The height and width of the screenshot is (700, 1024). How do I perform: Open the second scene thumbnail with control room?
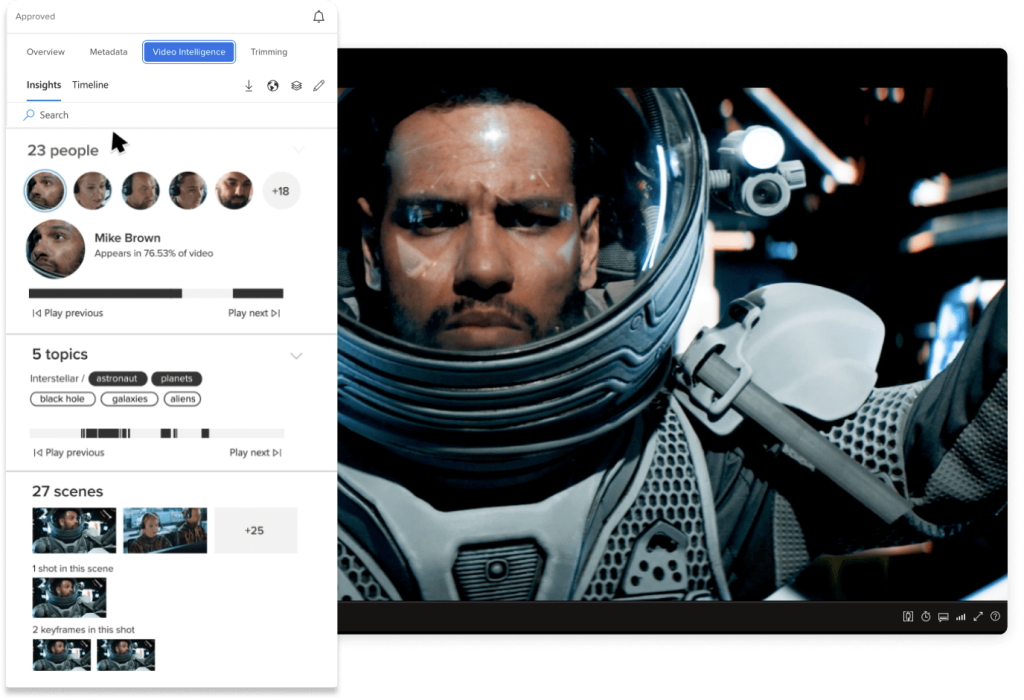click(165, 530)
